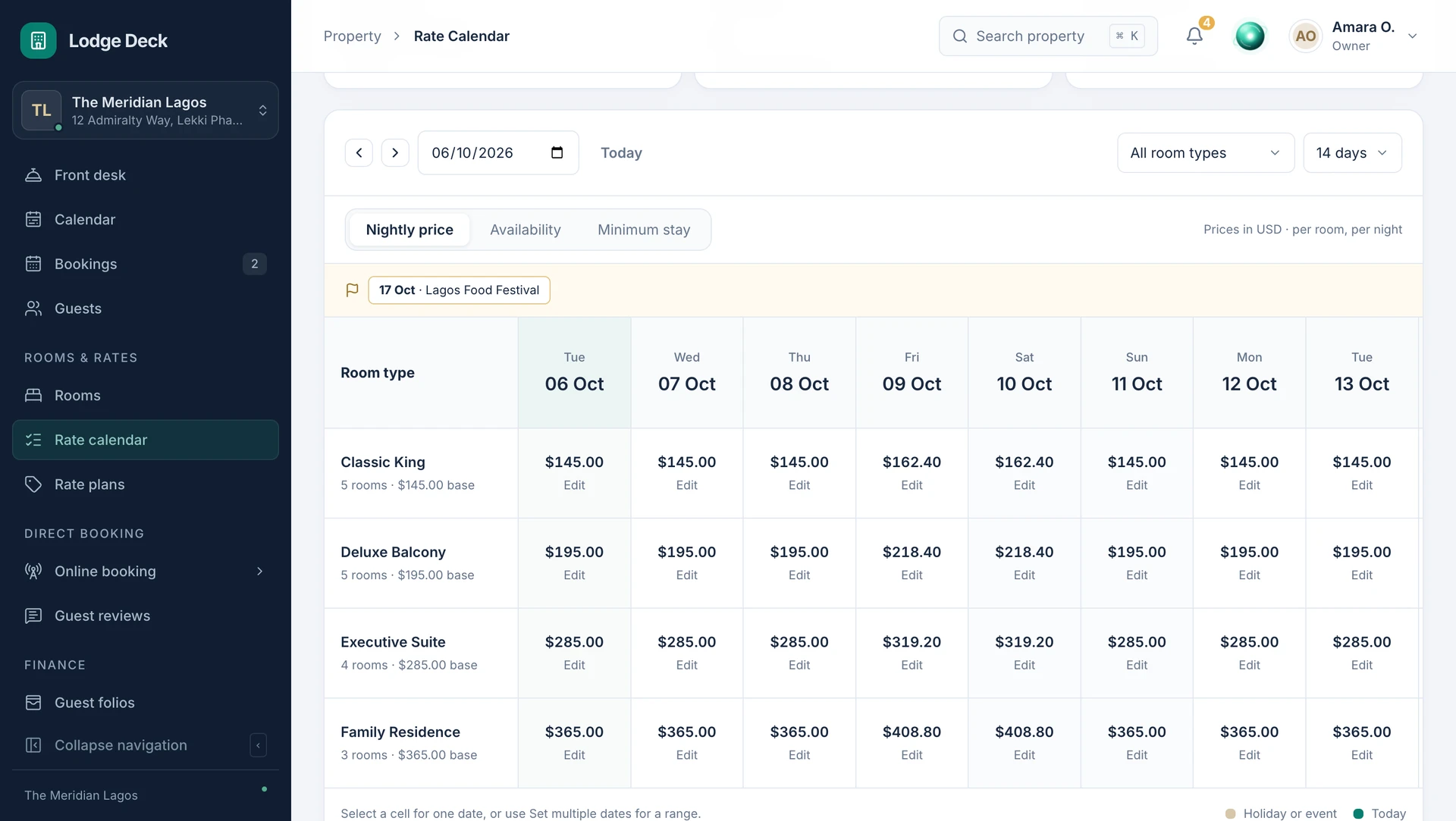Click the search magnifier icon

click(959, 36)
